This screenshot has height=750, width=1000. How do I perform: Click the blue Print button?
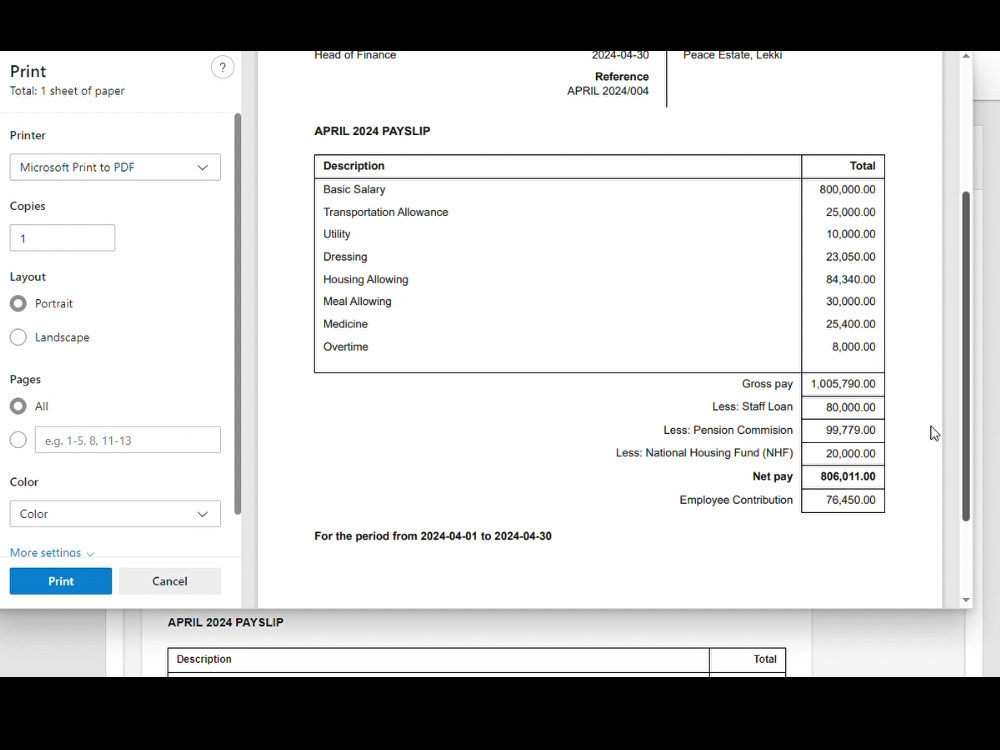tap(61, 581)
